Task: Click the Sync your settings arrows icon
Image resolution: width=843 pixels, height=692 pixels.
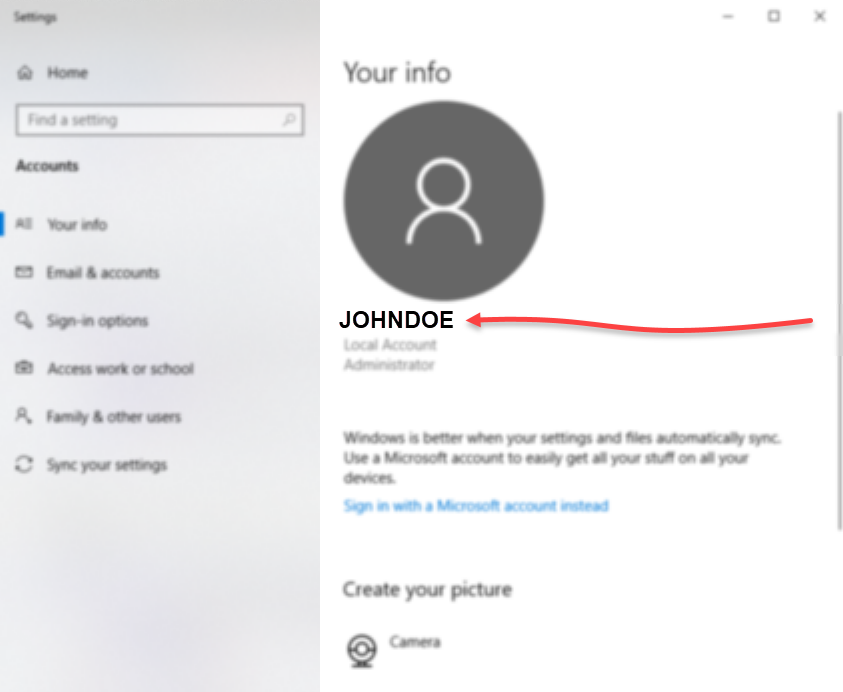Action: 24,464
